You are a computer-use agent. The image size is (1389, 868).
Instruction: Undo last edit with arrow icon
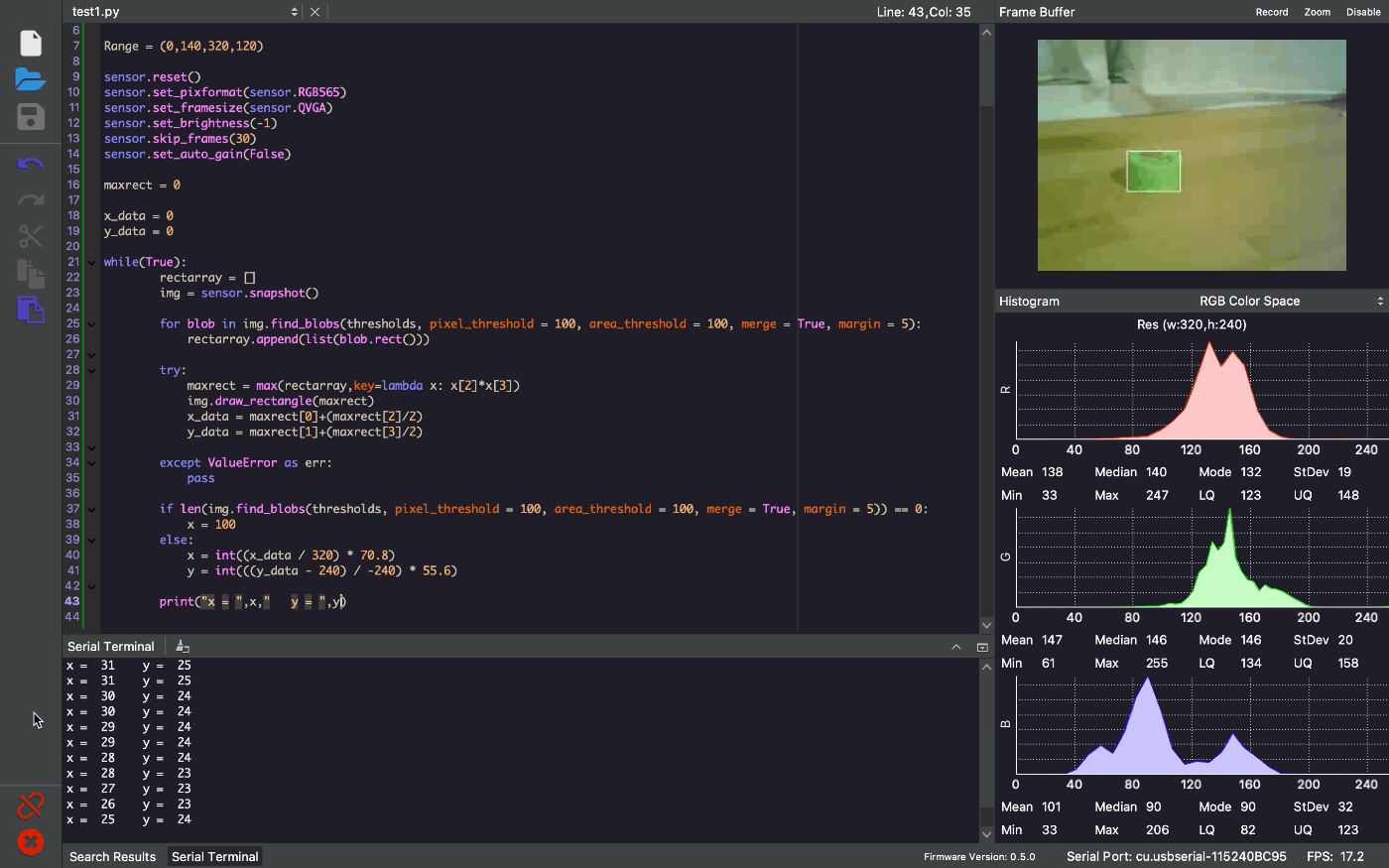tap(31, 164)
